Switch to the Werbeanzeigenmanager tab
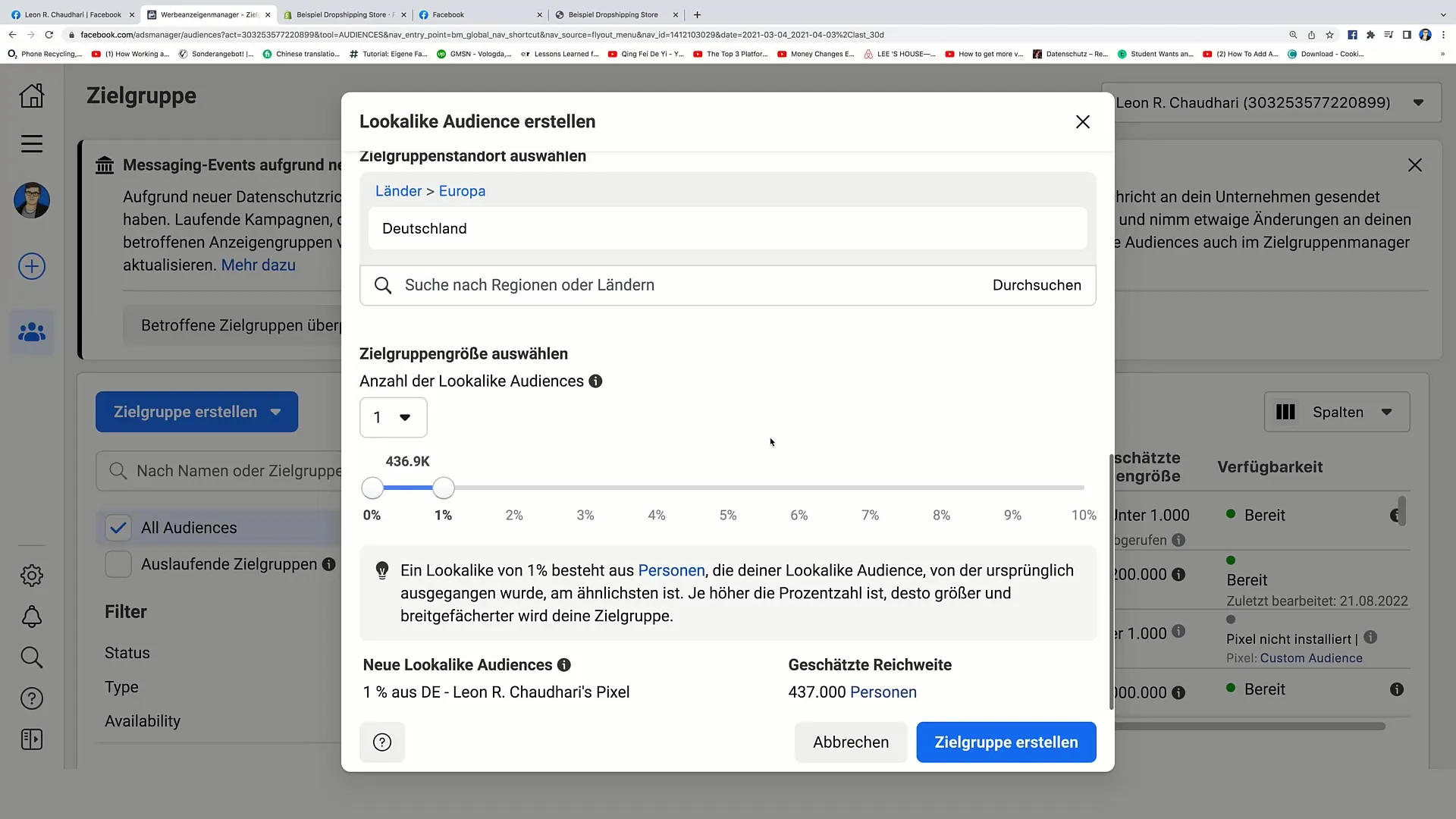This screenshot has height=819, width=1456. 209,14
